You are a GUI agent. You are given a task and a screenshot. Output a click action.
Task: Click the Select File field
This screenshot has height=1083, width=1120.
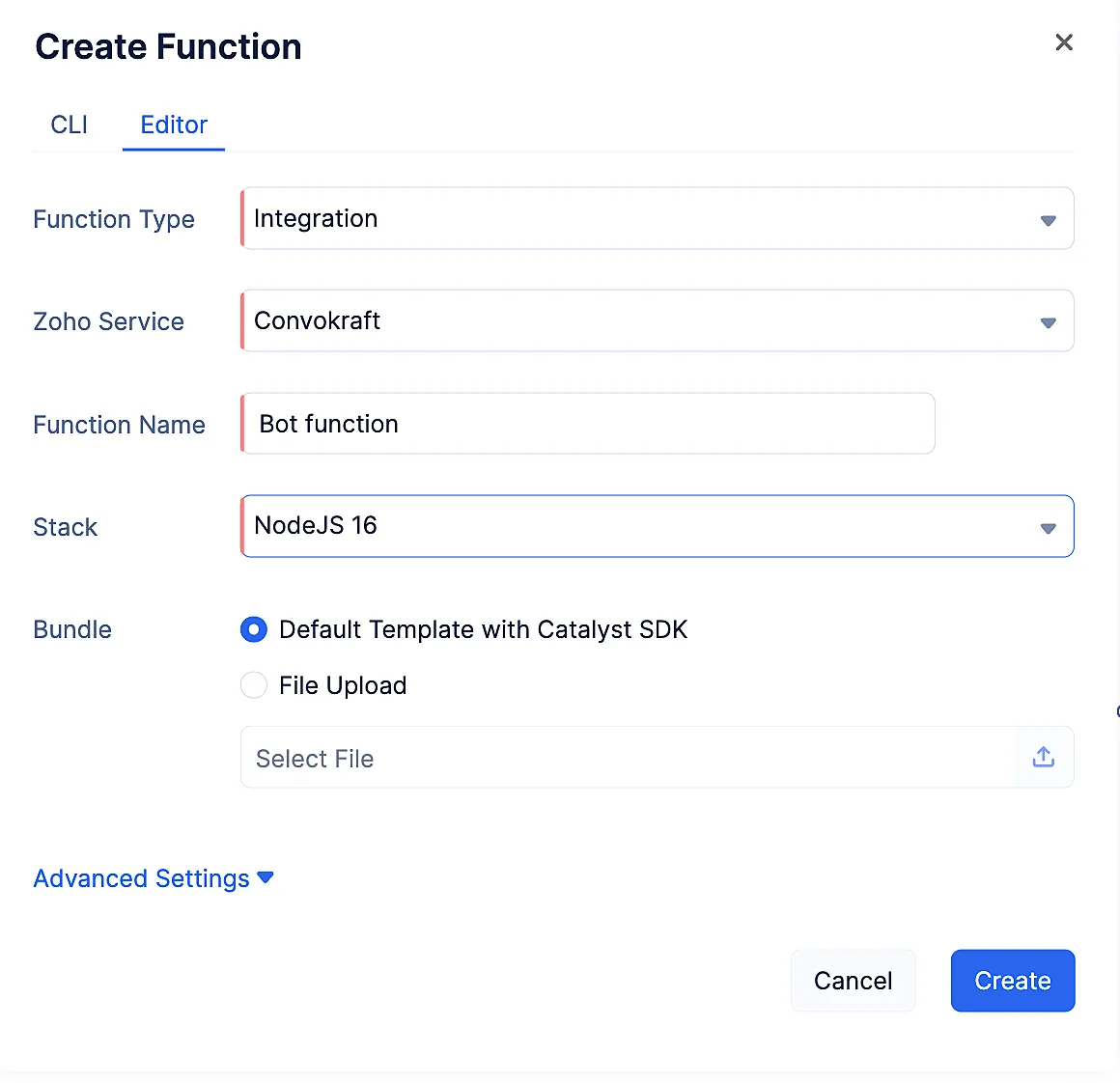coord(658,758)
